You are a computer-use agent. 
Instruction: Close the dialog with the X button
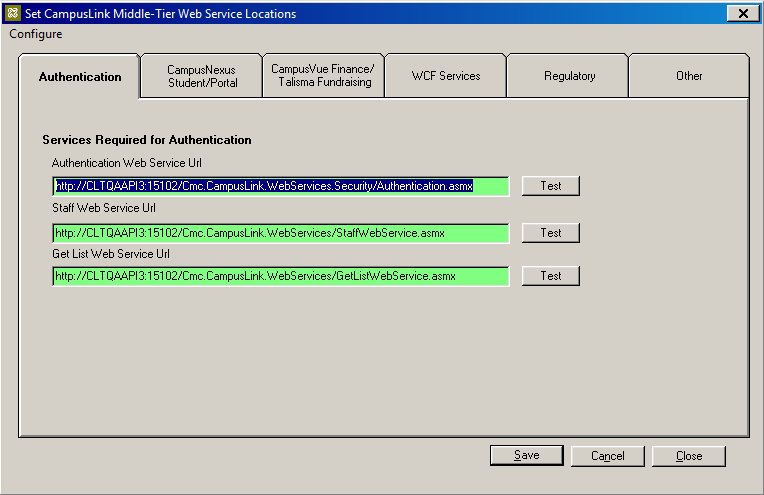point(743,14)
